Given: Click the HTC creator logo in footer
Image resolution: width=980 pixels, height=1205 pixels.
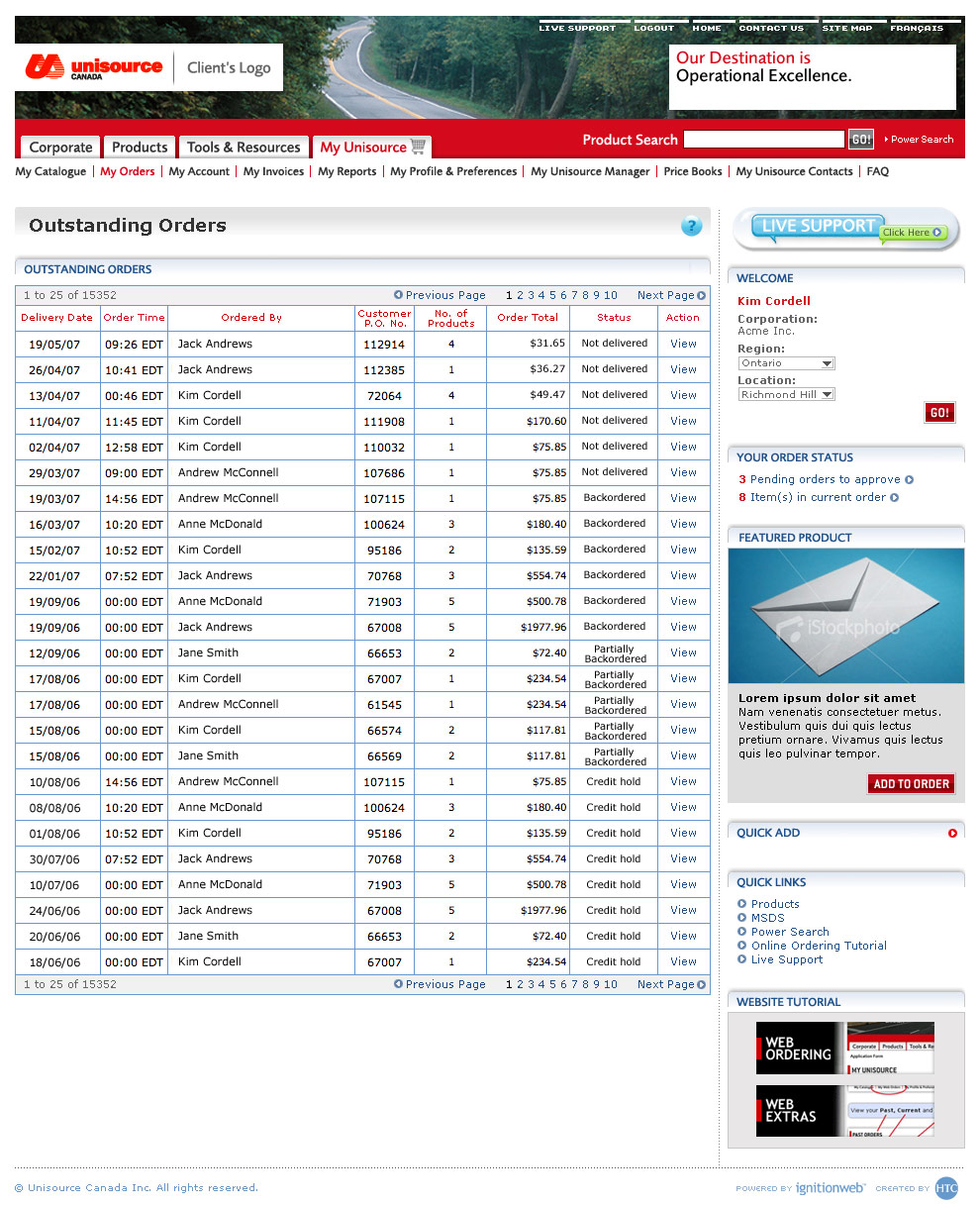Looking at the screenshot, I should [x=946, y=1188].
